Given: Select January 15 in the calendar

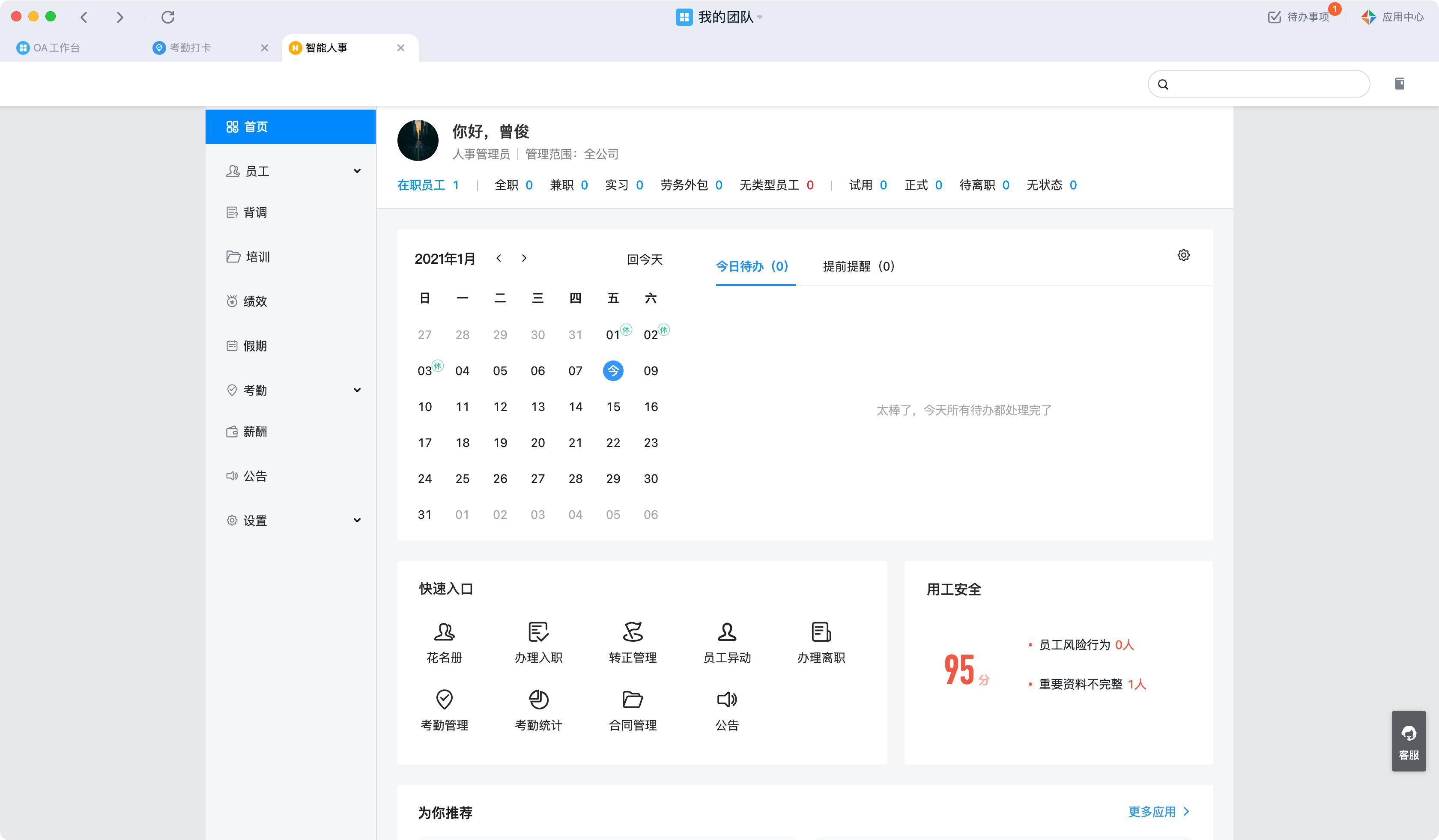Looking at the screenshot, I should tap(613, 407).
